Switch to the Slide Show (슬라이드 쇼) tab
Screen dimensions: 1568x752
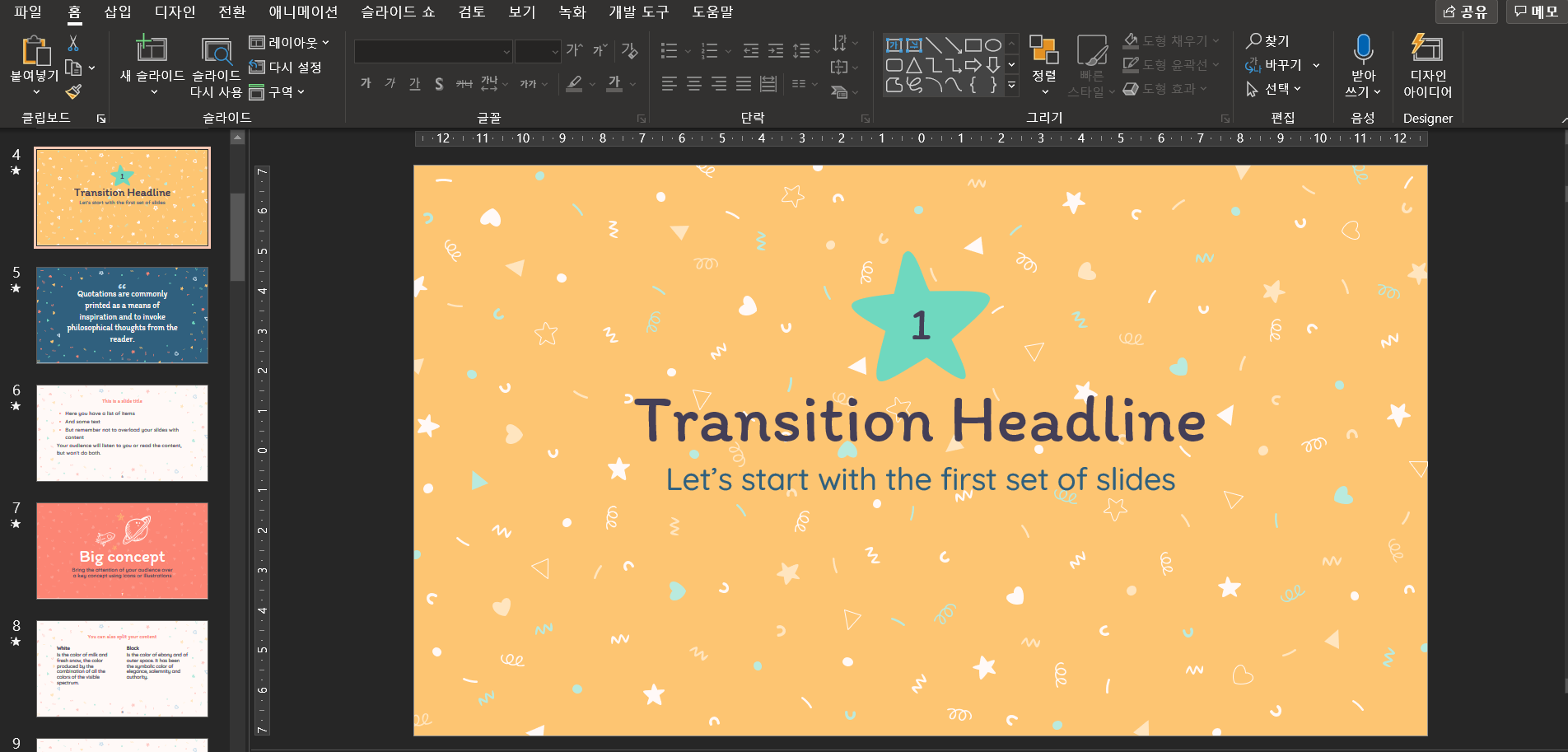pyautogui.click(x=398, y=12)
